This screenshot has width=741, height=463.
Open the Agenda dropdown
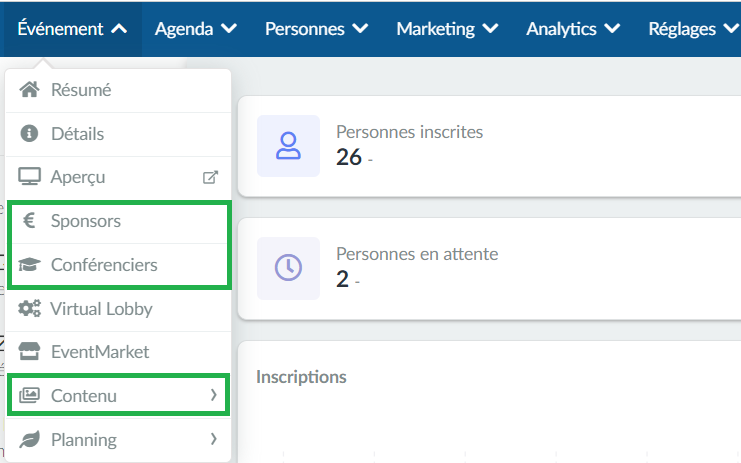click(x=196, y=29)
